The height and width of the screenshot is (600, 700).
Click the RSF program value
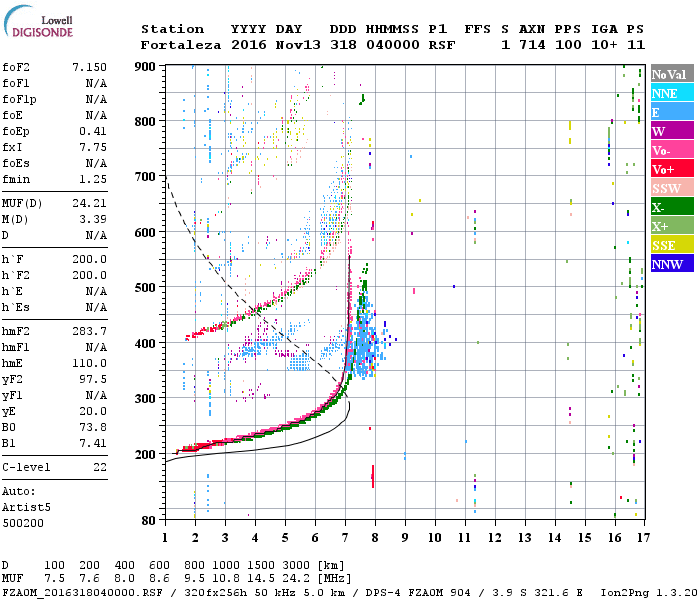442,45
